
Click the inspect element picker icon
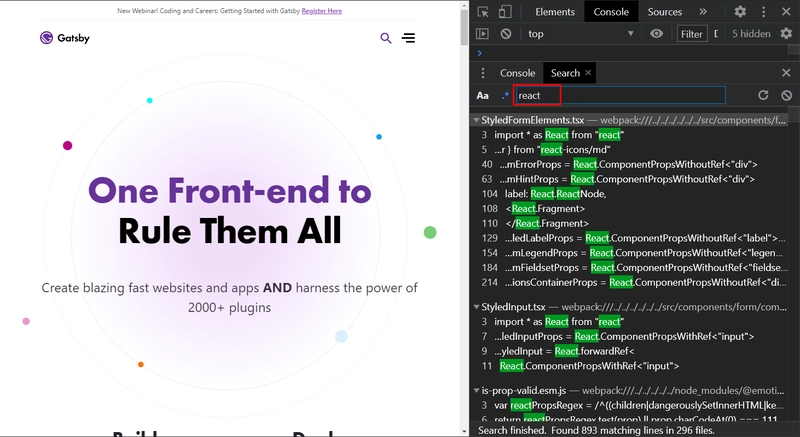[483, 12]
